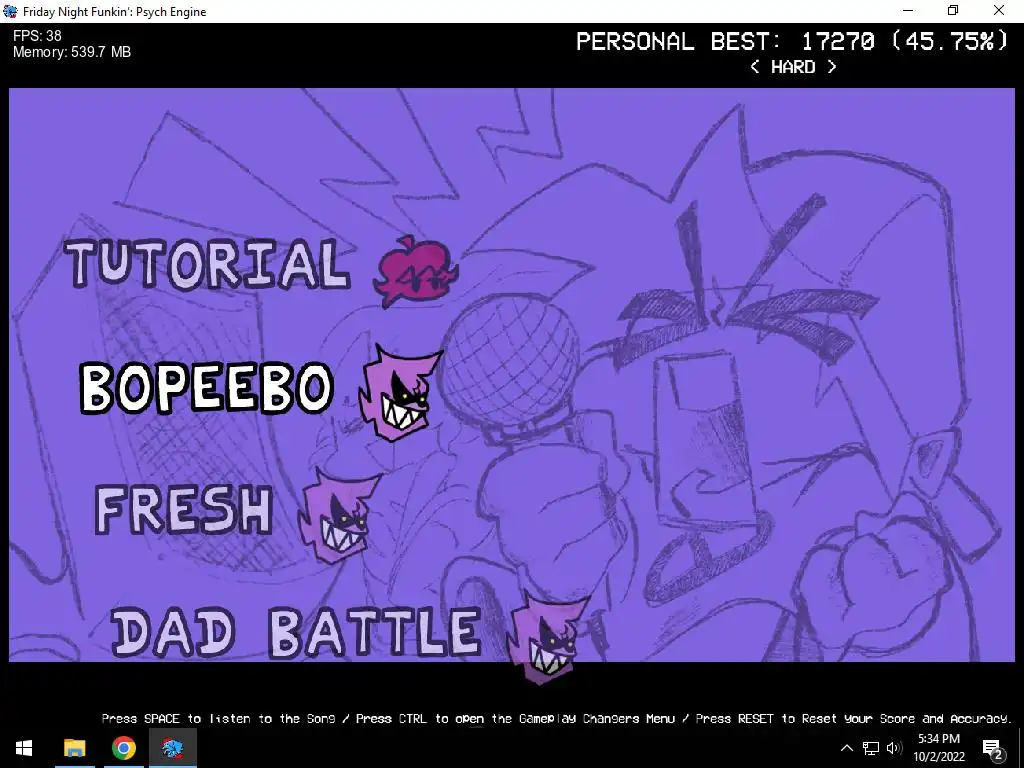
Task: Click the right arrow of difficulty selector
Action: coord(831,67)
